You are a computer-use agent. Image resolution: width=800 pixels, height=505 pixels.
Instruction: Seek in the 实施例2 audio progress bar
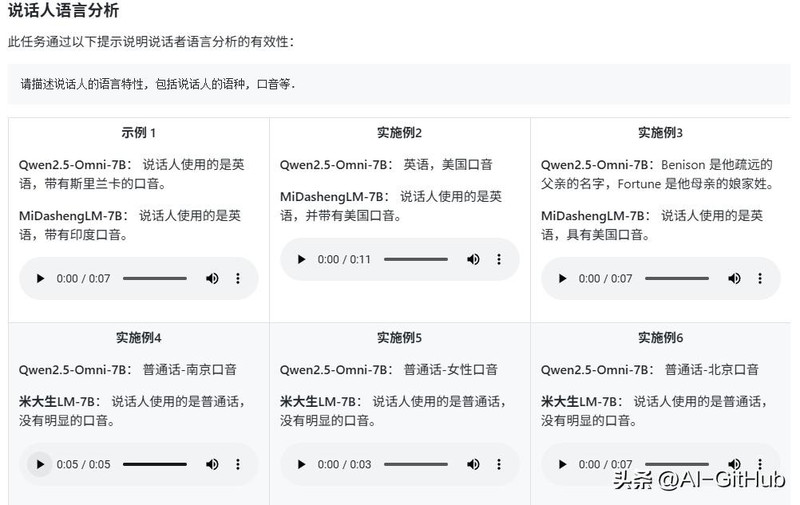tap(416, 259)
